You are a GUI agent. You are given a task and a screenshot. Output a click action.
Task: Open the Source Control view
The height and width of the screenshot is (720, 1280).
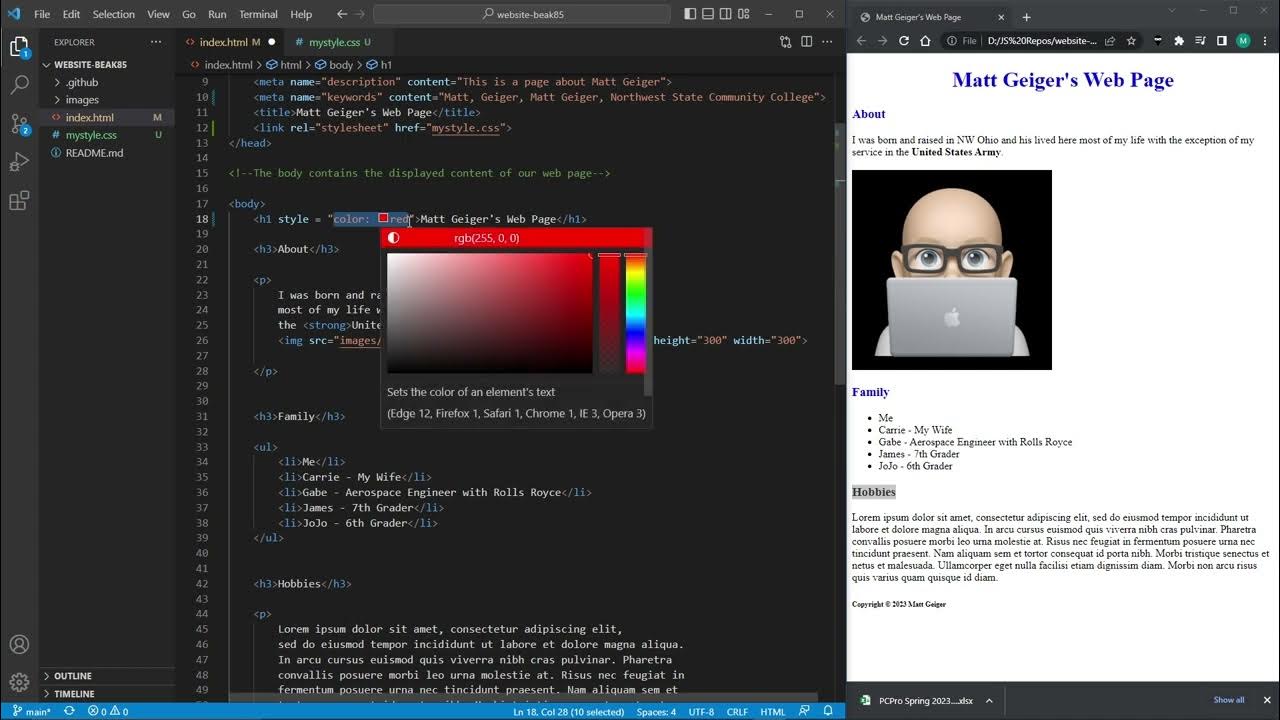pyautogui.click(x=19, y=124)
